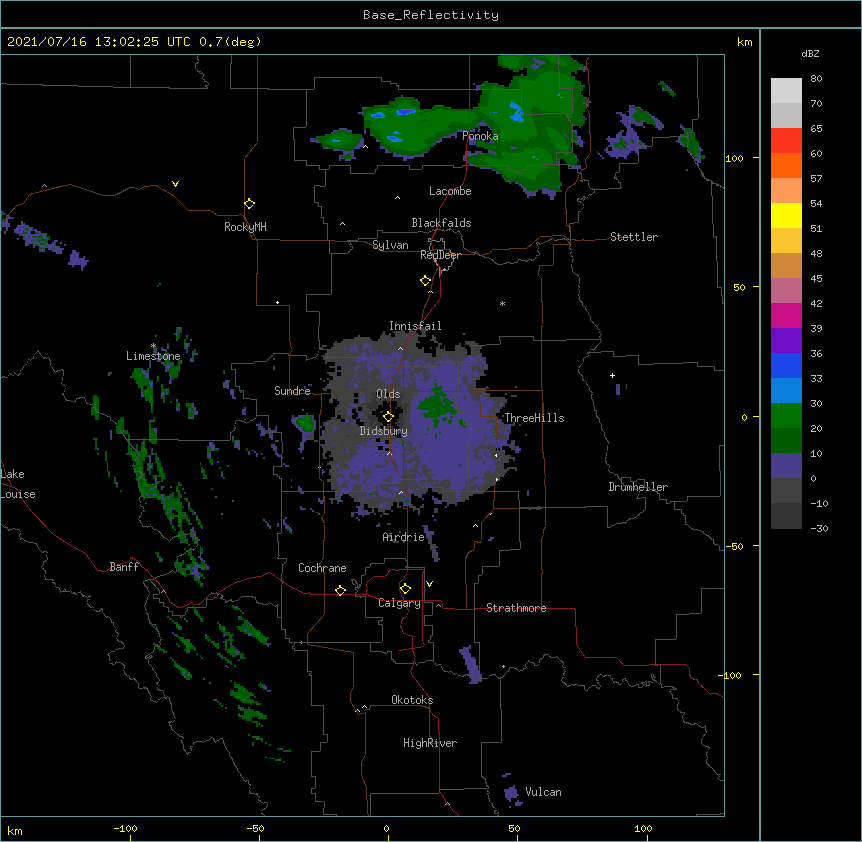
Task: Click the green legend swatch between 20 and 30
Action: pyautogui.click(x=786, y=416)
